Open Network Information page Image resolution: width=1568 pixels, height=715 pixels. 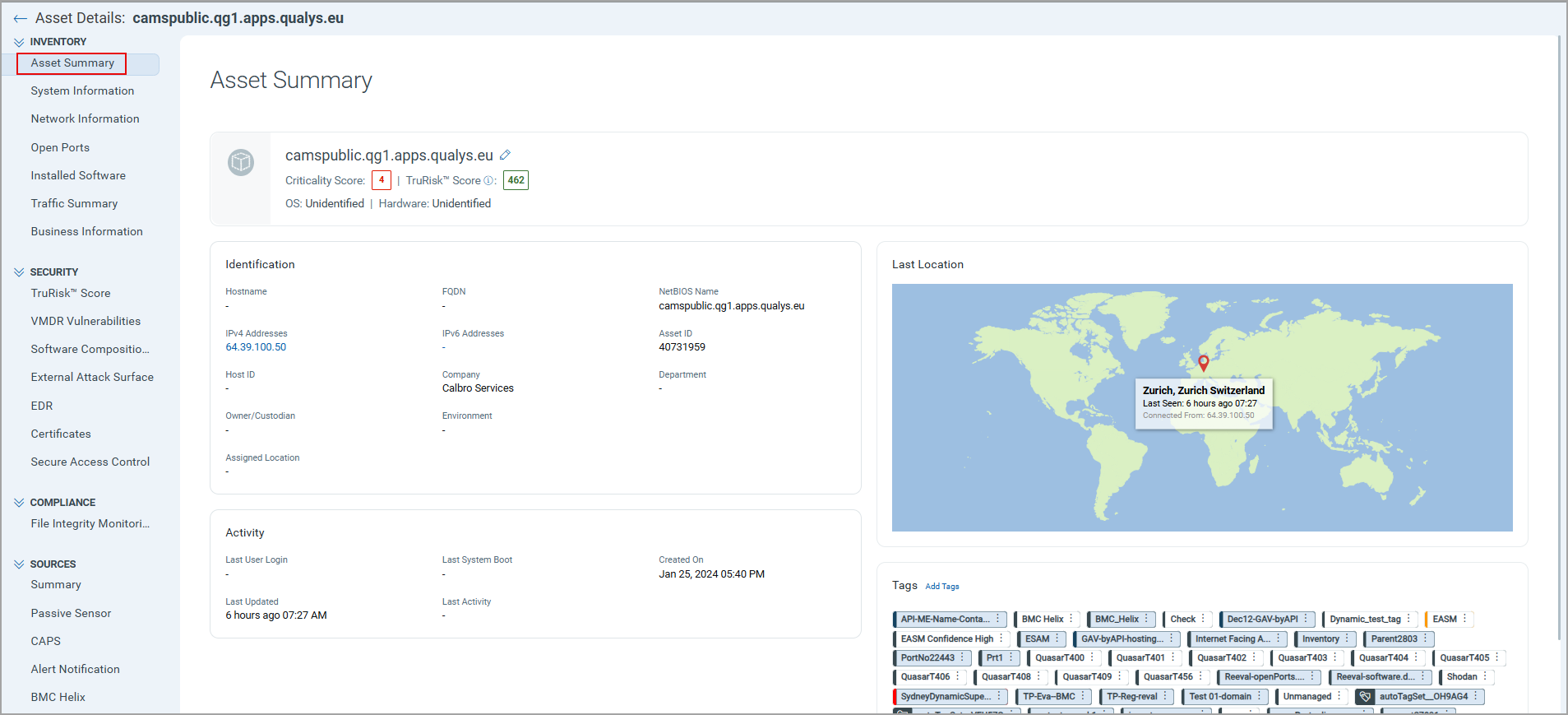click(85, 118)
